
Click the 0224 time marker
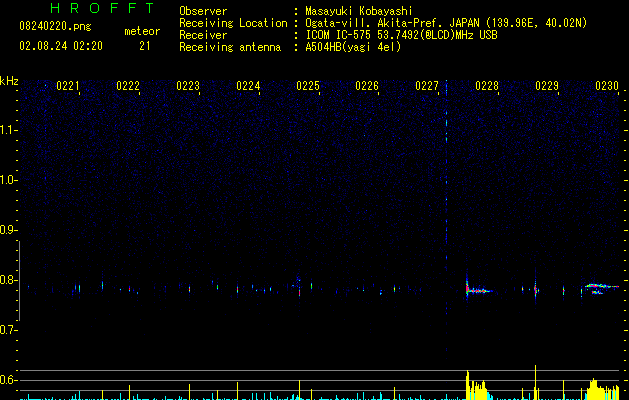pos(248,86)
